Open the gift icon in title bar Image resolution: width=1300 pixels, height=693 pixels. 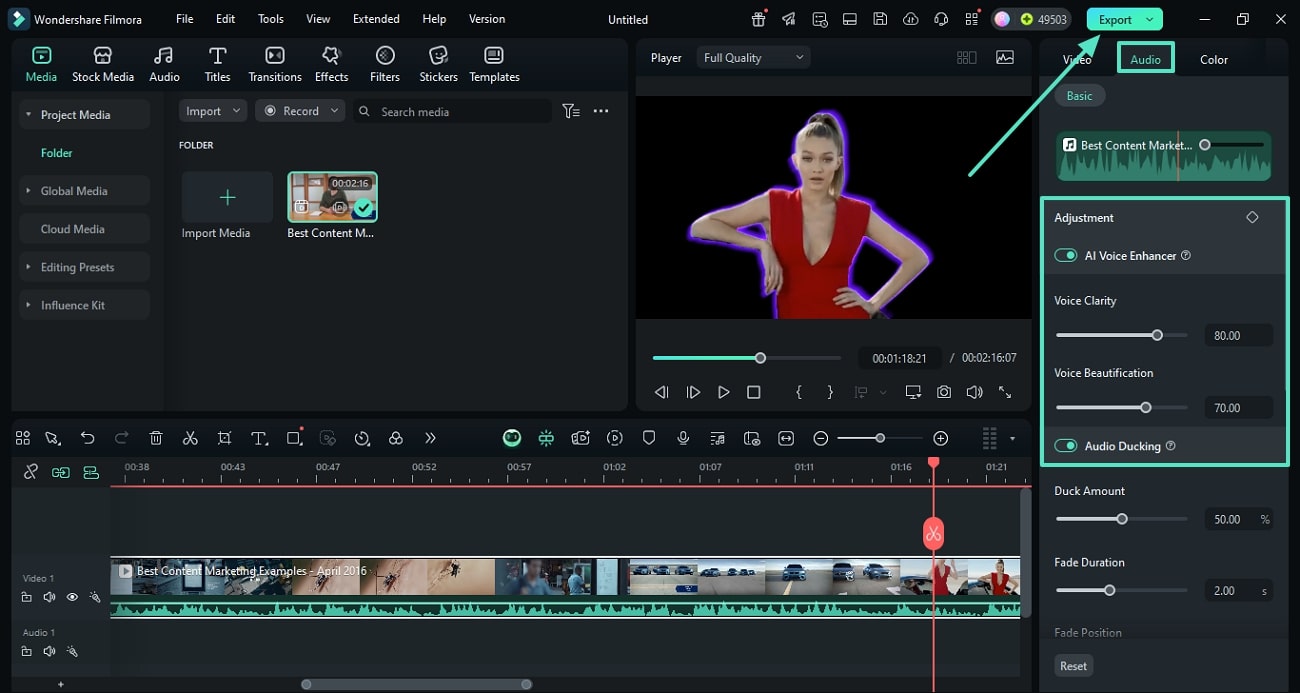pyautogui.click(x=759, y=19)
